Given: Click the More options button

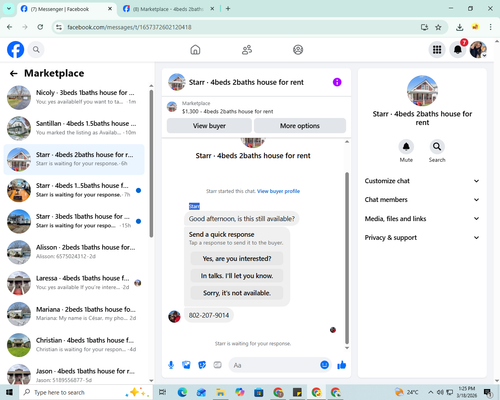Looking at the screenshot, I should coord(300,126).
